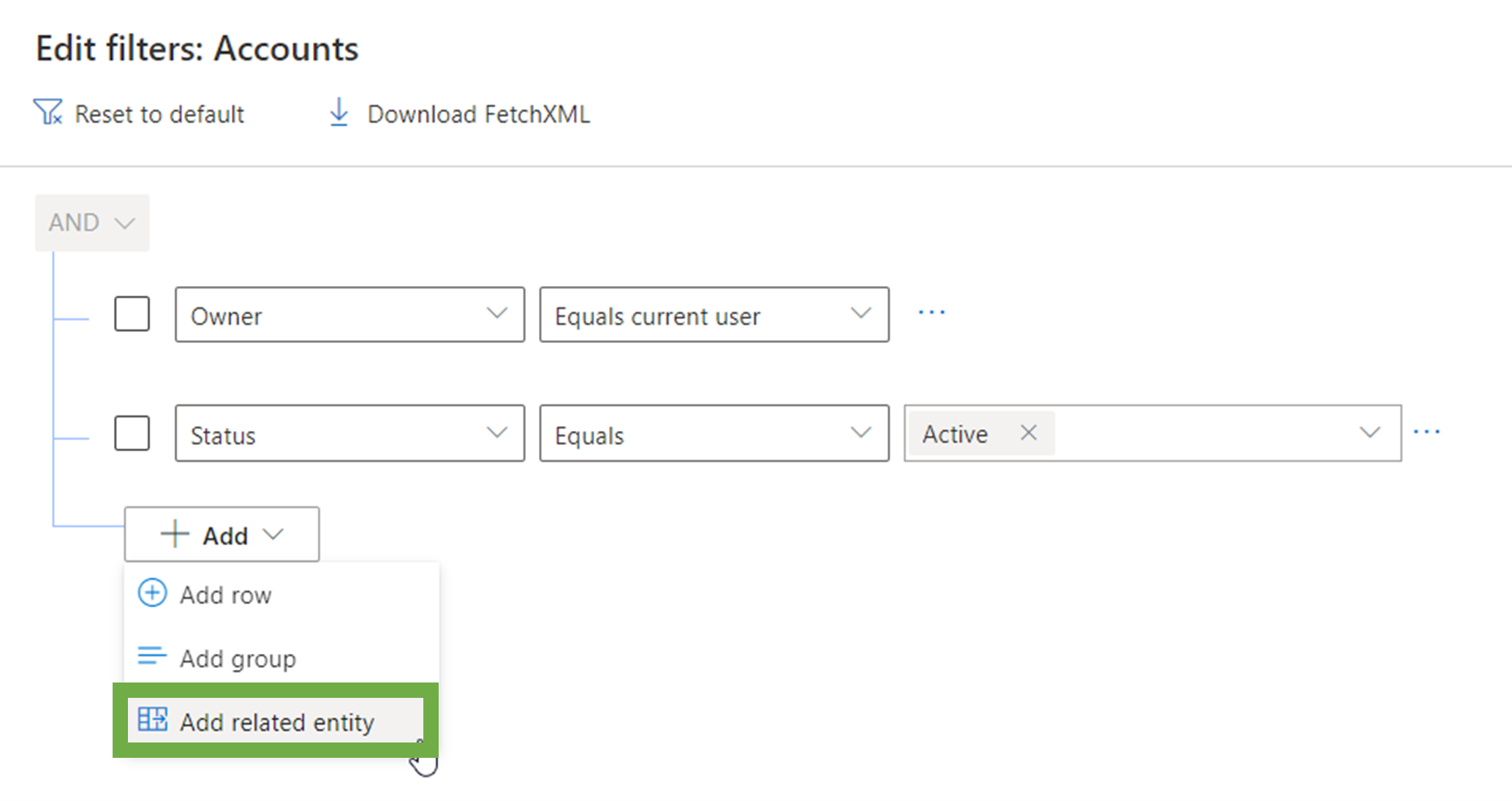Open the Equals operator dropdown
This screenshot has width=1512, height=801.
714,434
